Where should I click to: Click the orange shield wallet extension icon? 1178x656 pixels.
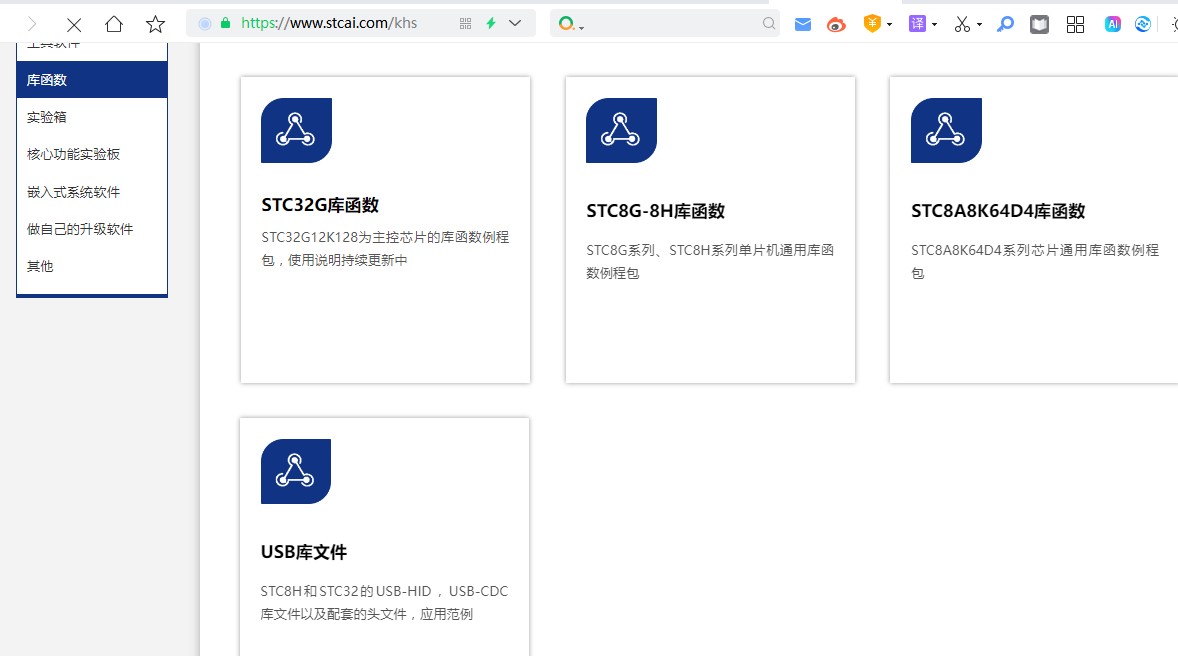872,23
